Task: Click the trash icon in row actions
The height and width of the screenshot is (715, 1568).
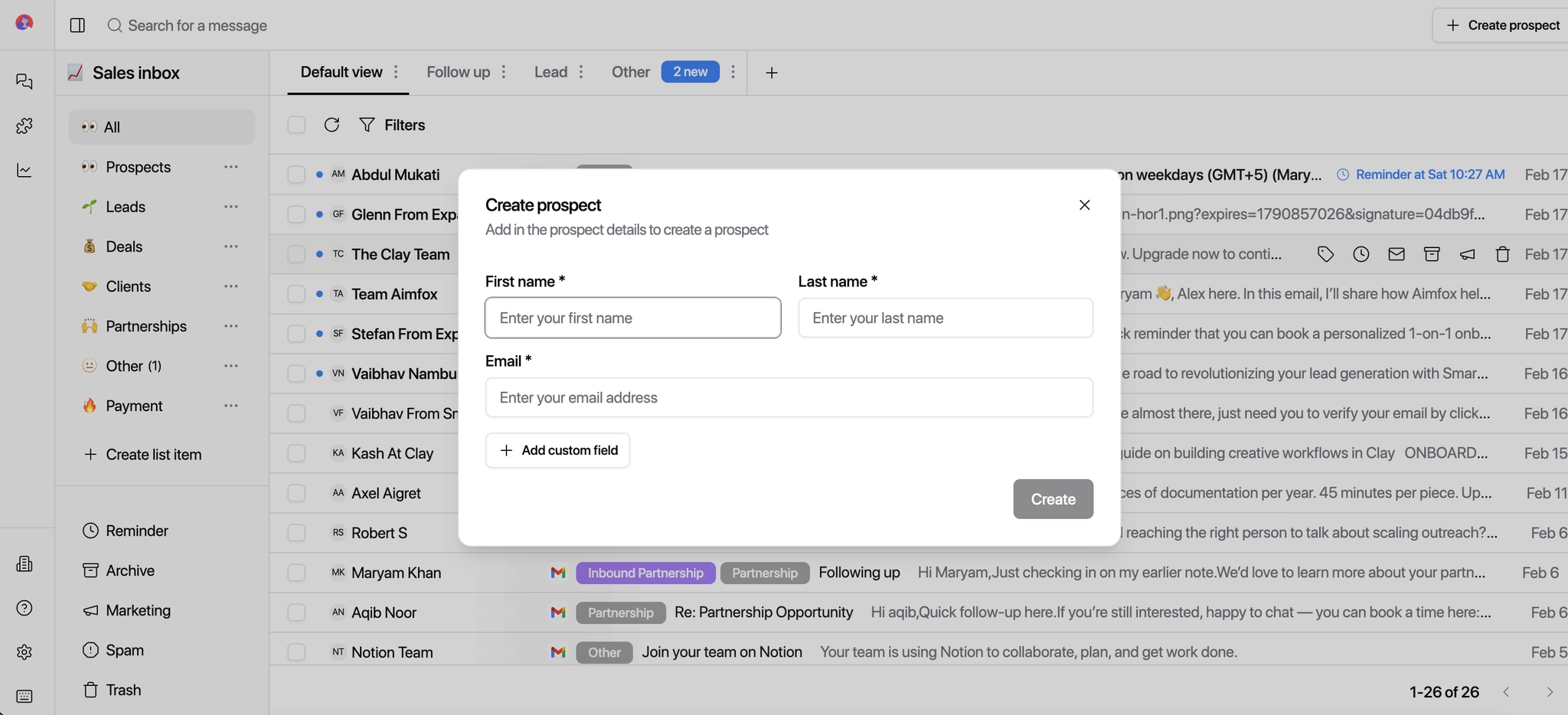Action: coord(1502,254)
